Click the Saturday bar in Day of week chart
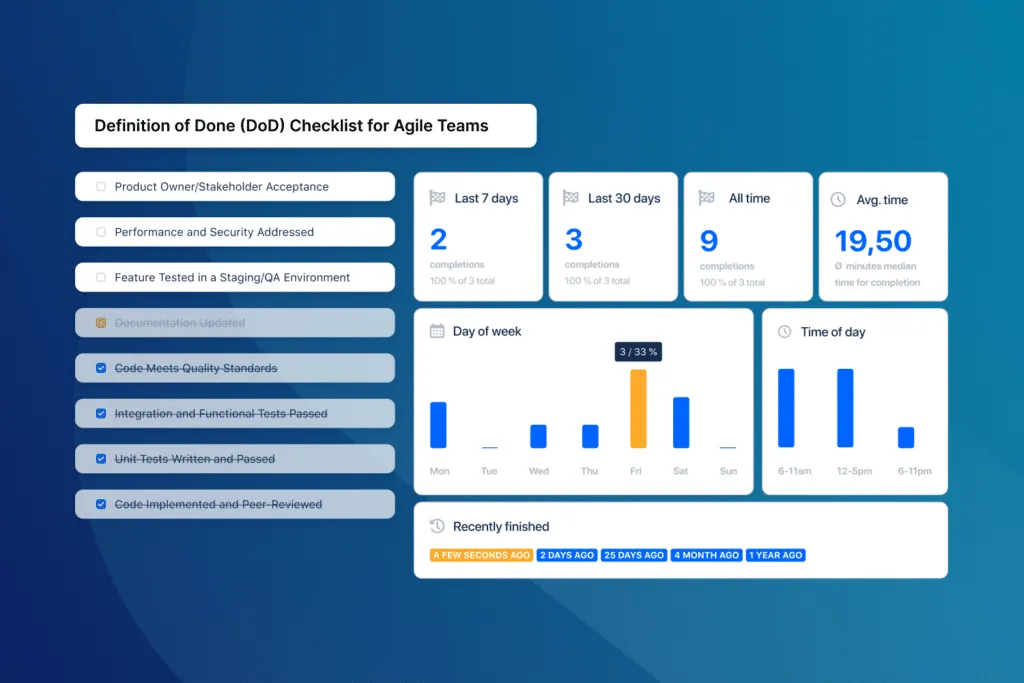This screenshot has height=683, width=1024. [681, 422]
